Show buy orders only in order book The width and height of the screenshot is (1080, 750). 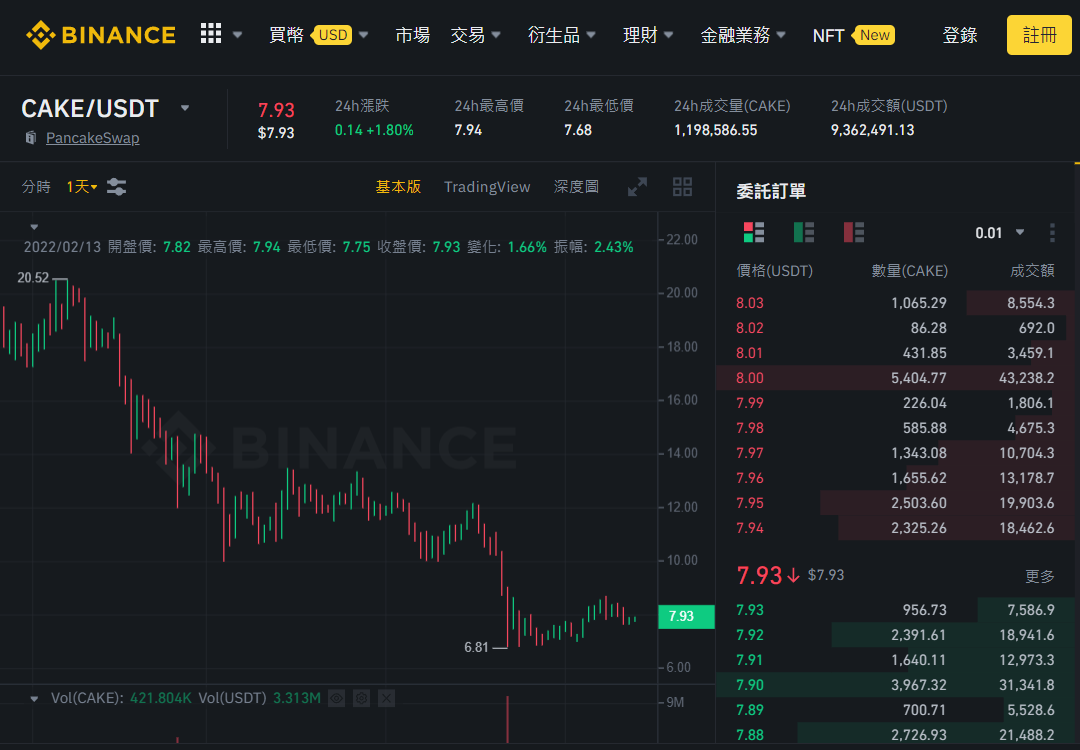click(x=804, y=232)
